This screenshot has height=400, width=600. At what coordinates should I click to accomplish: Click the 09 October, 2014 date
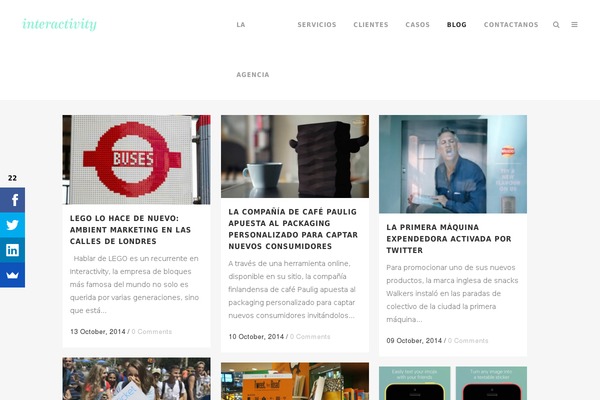click(x=414, y=340)
